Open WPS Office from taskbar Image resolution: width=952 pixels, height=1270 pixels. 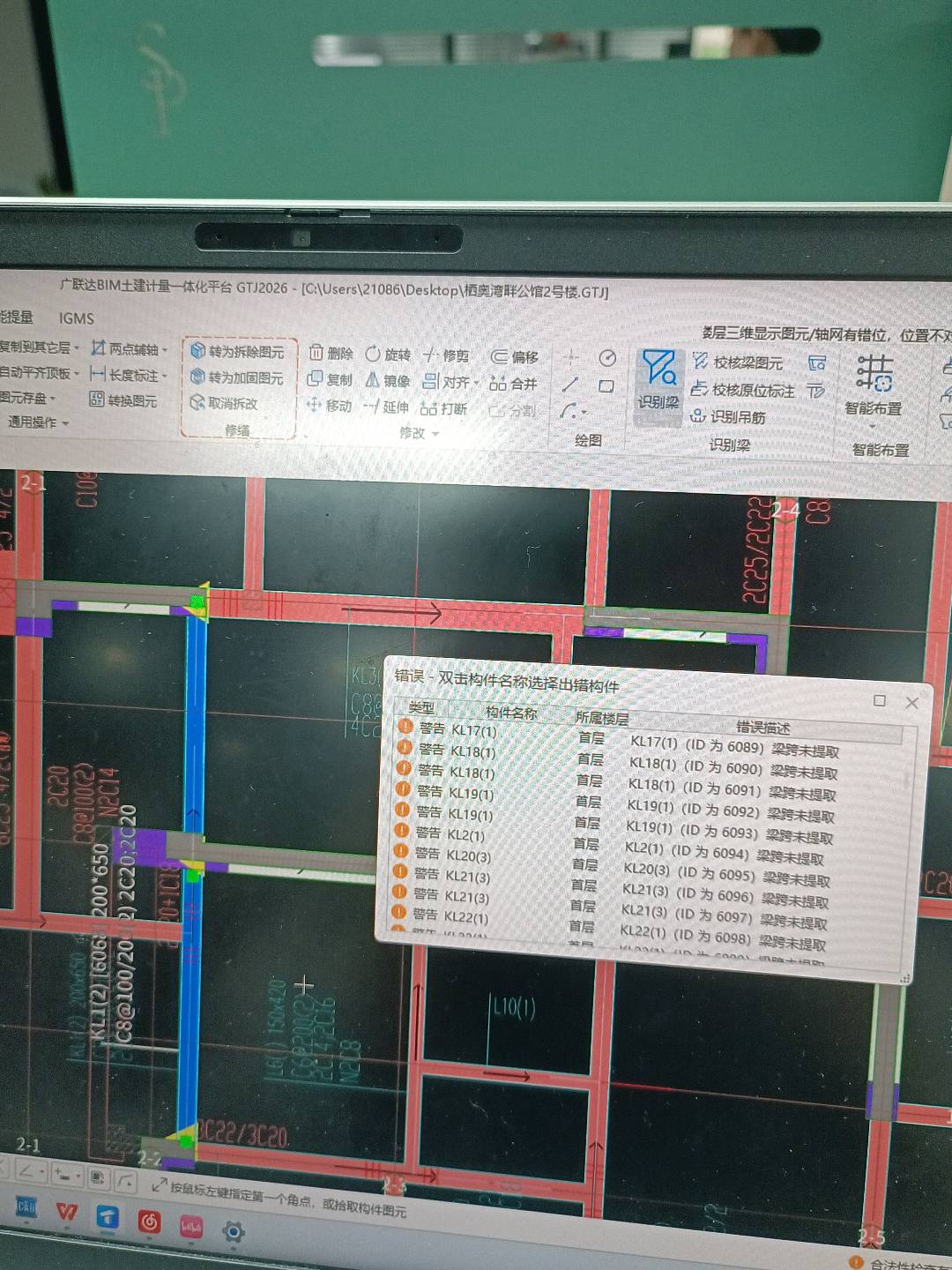coord(67,1211)
